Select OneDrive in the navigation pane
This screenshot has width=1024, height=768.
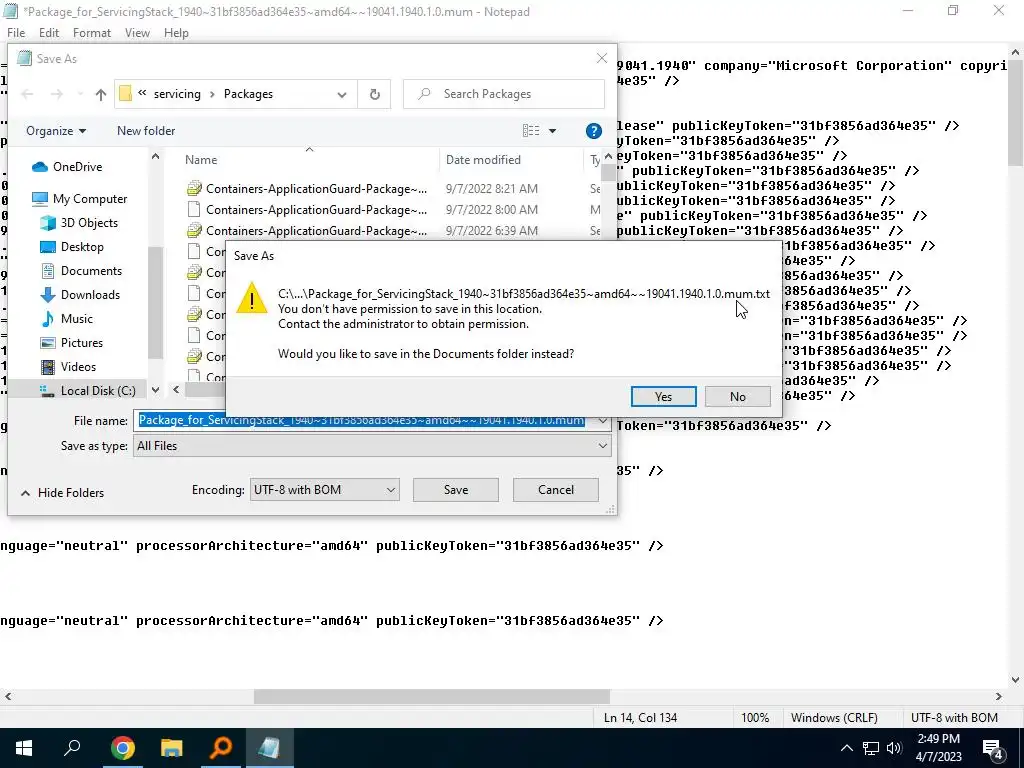(67, 167)
